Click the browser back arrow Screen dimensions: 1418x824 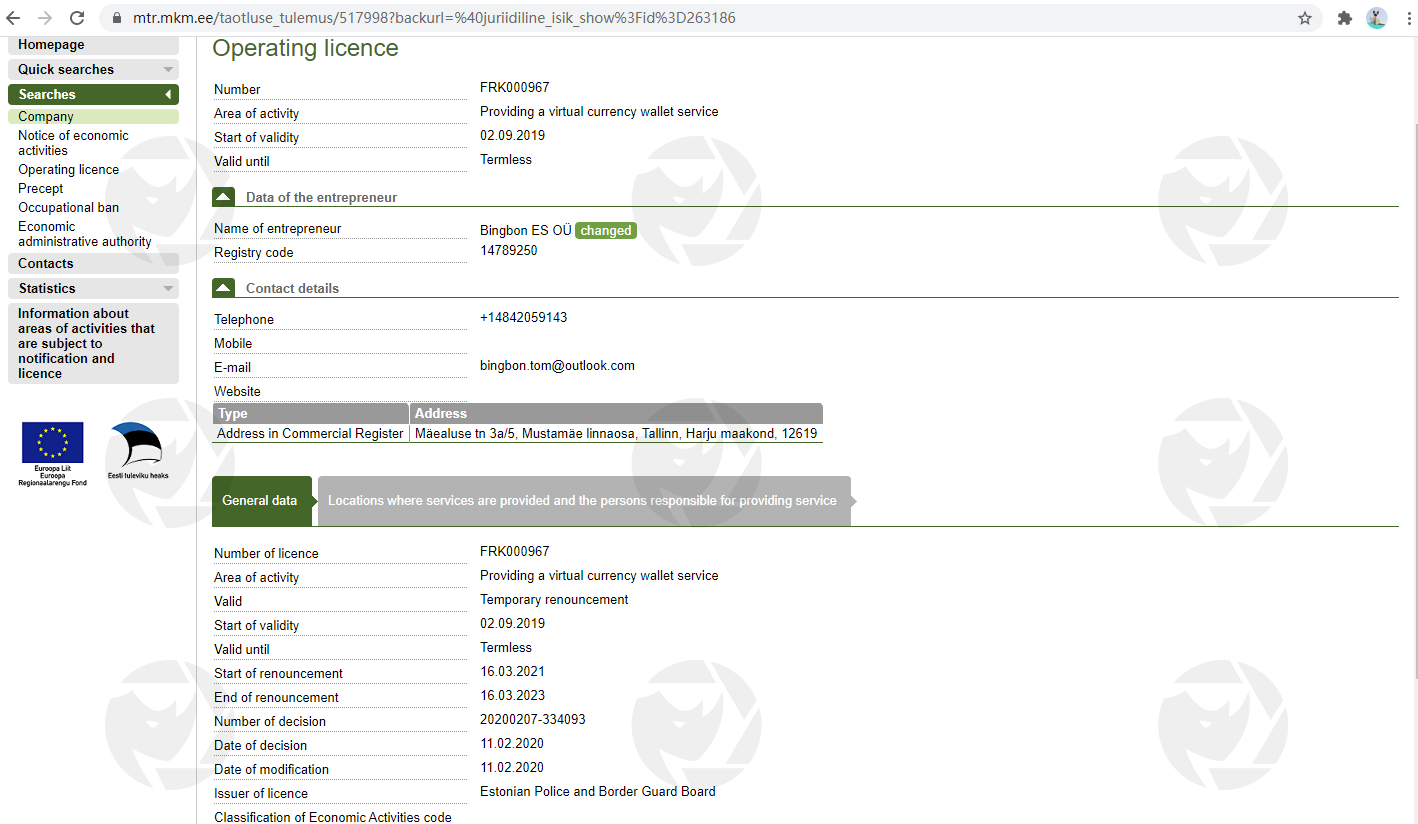[x=14, y=18]
